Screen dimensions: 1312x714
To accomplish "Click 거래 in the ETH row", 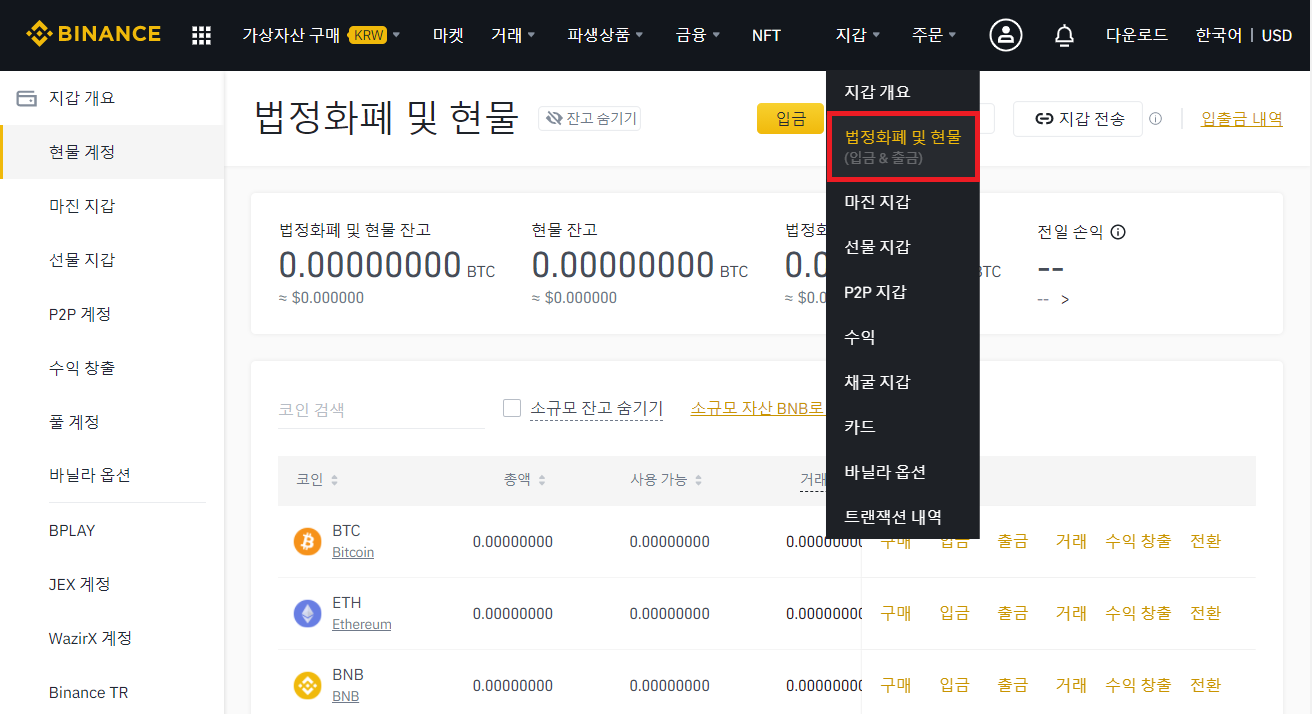I will pos(1071,613).
